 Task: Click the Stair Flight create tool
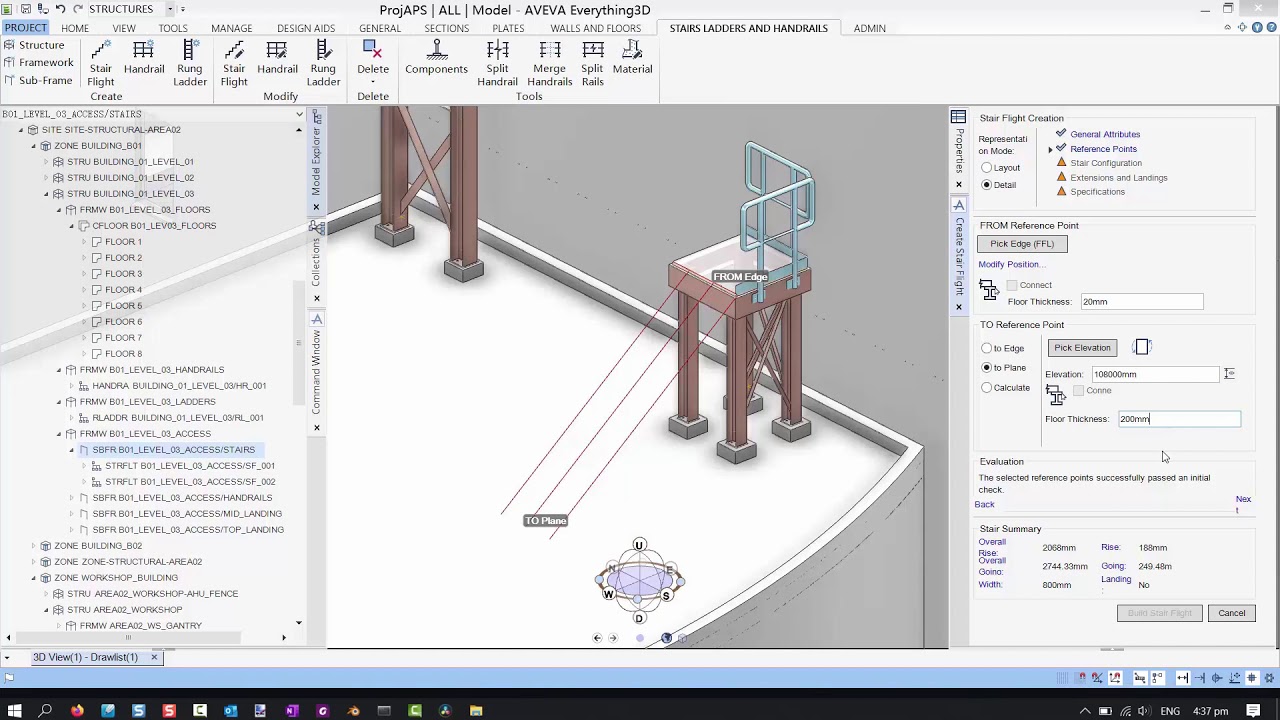pyautogui.click(x=101, y=64)
